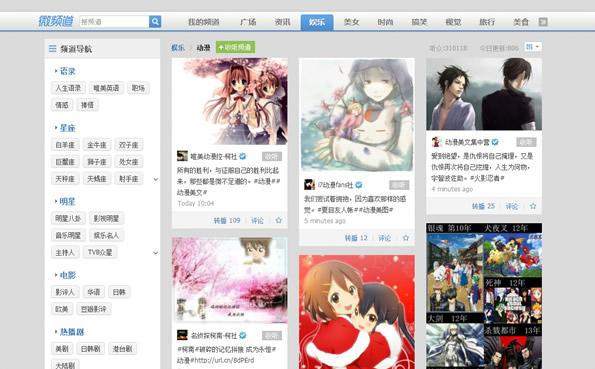This screenshot has width=595, height=369.
Task: Select the highlighted 娱乐 tab
Action: 317,22
